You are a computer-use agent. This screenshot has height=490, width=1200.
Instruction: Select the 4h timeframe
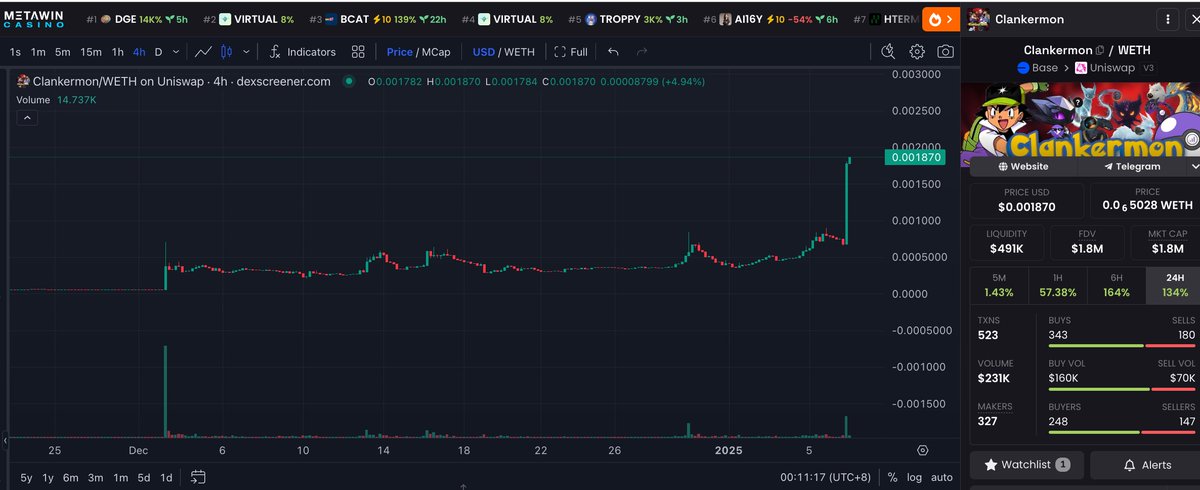(138, 51)
